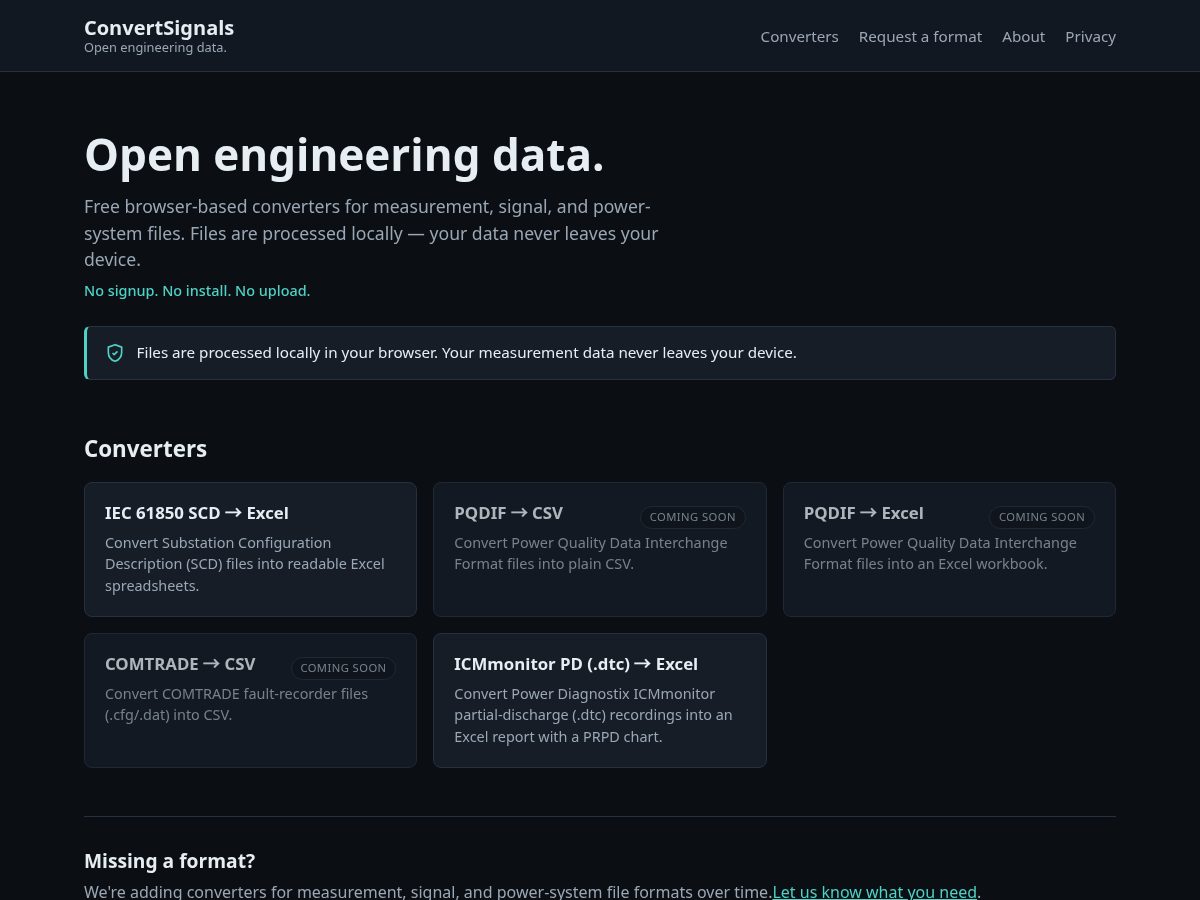Open the ConvertSignals home logo
This screenshot has height=900, width=1200.
coord(159,36)
